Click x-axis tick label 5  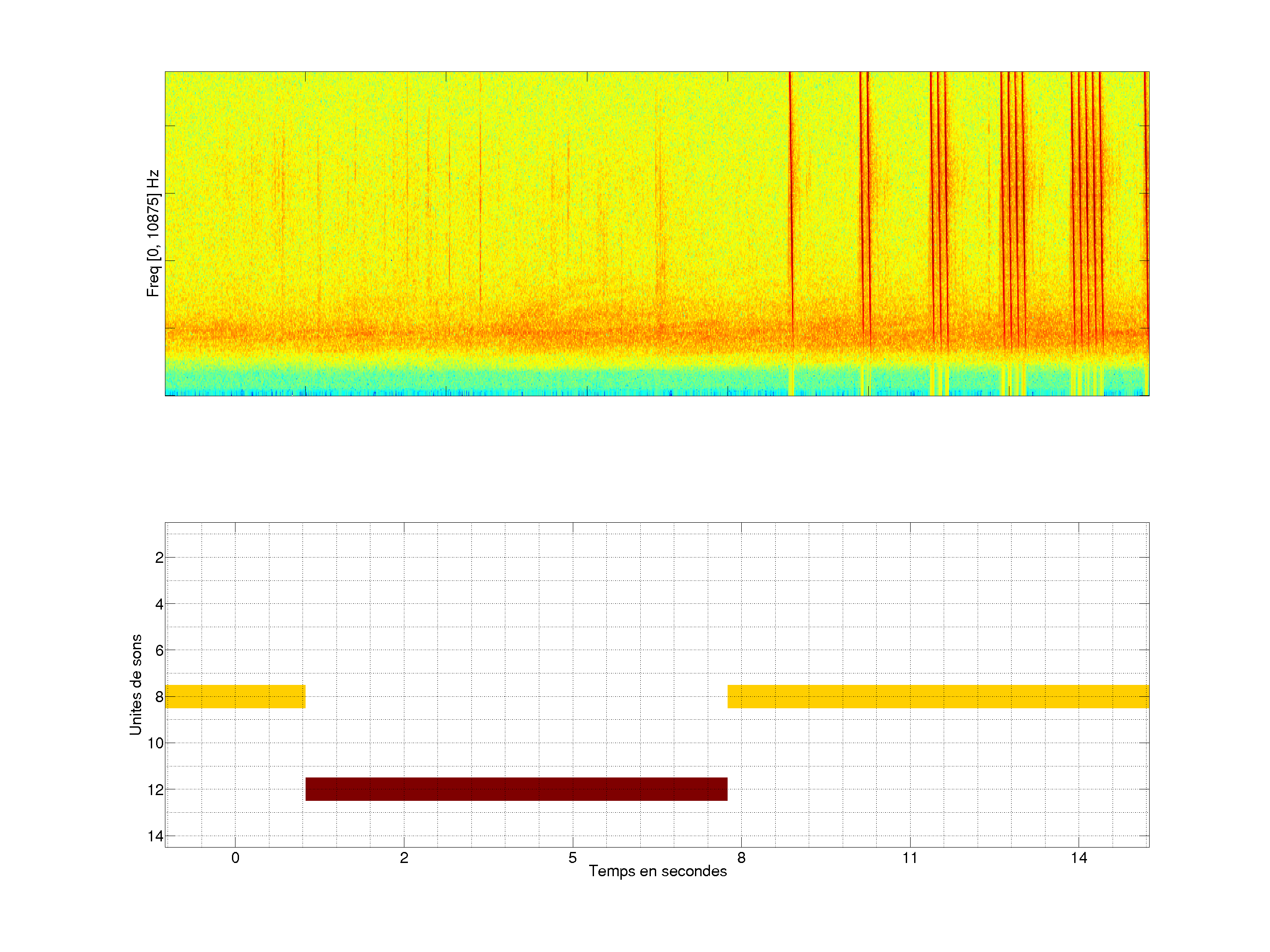(x=572, y=858)
